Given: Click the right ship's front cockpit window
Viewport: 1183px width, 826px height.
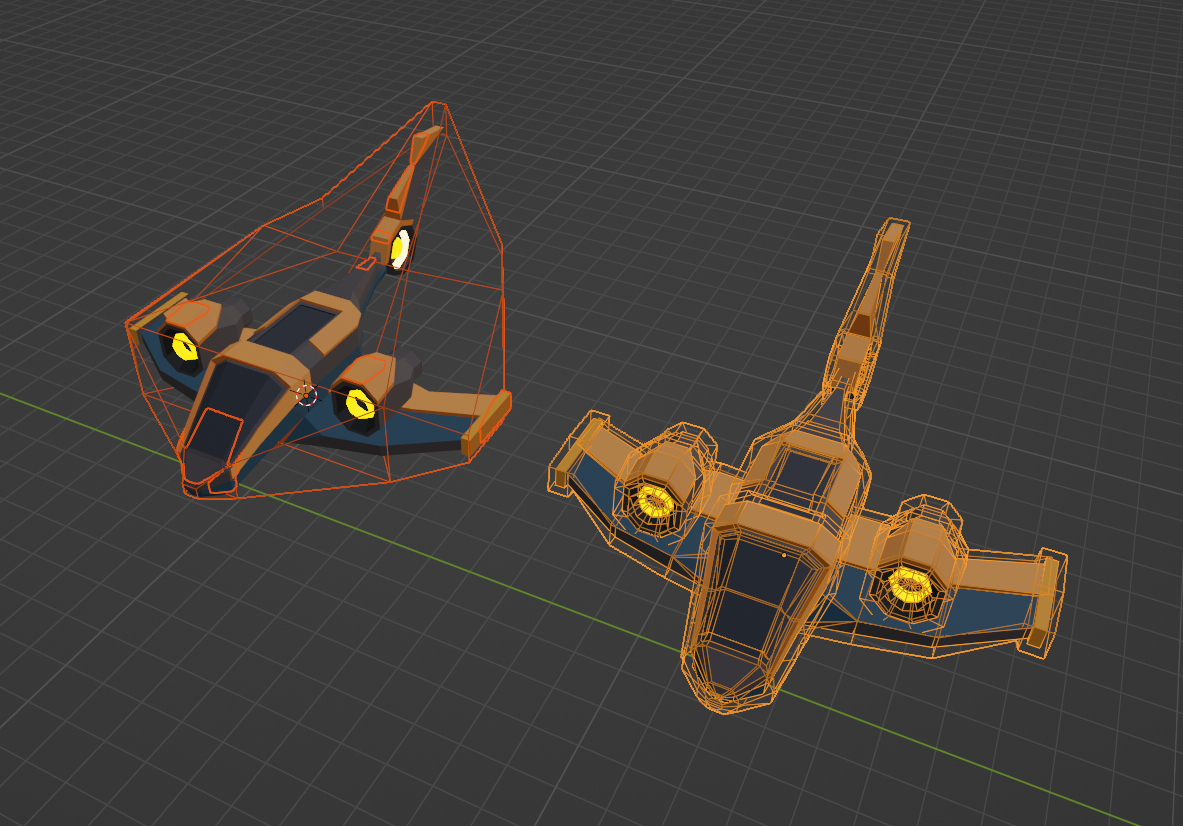Looking at the screenshot, I should [x=760, y=600].
